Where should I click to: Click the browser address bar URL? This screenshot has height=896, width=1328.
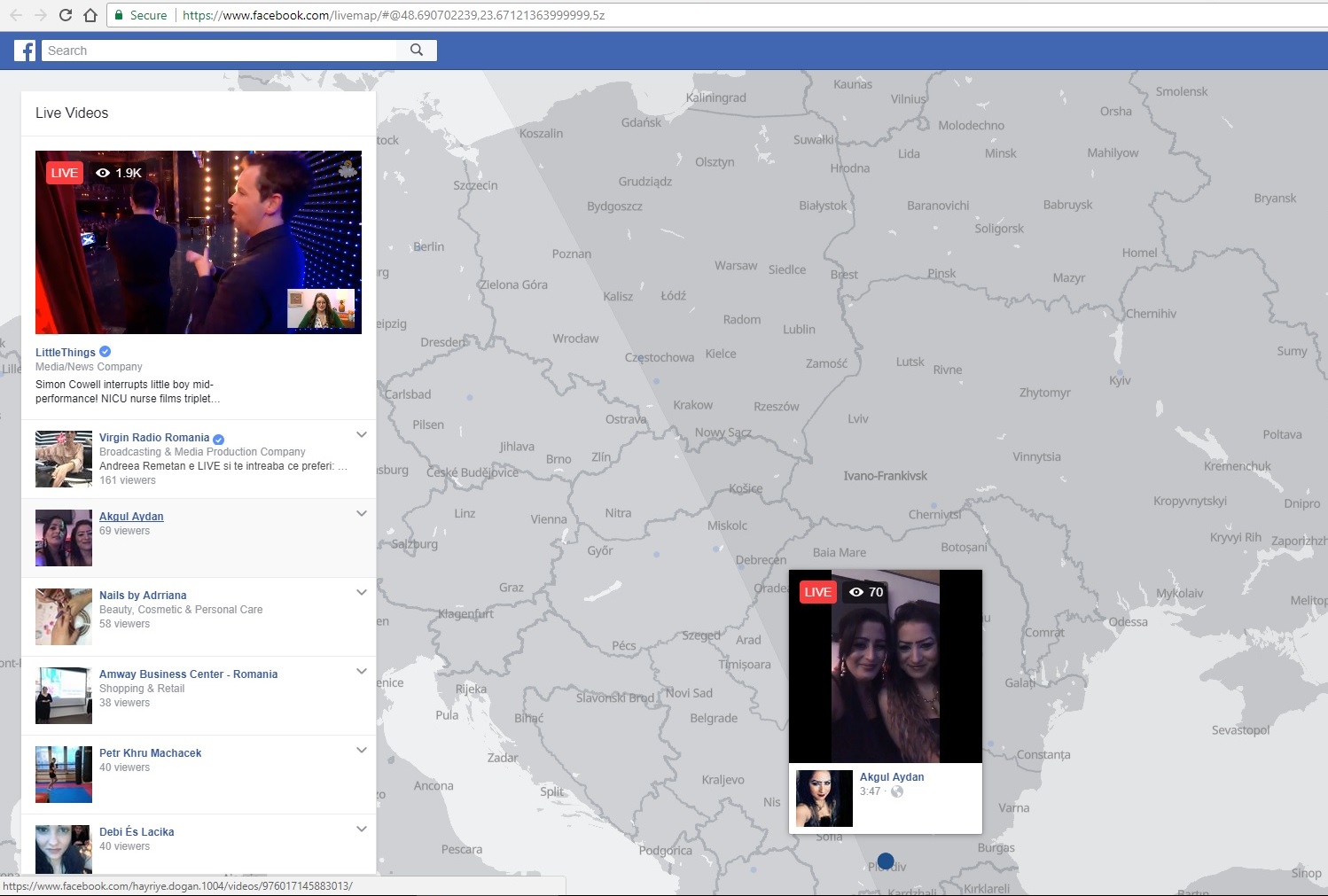coord(394,15)
